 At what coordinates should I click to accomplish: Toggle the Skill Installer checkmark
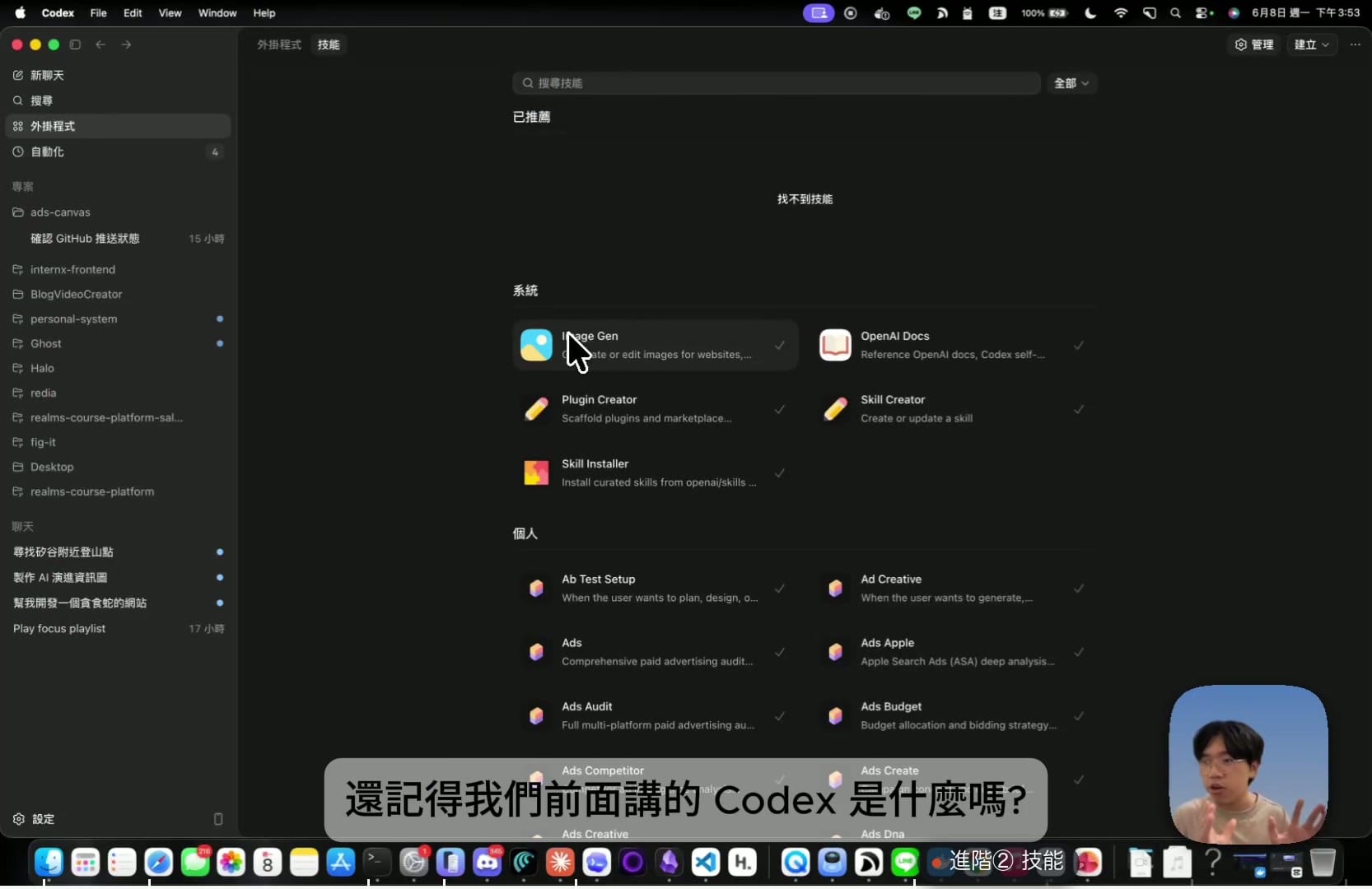(x=779, y=472)
